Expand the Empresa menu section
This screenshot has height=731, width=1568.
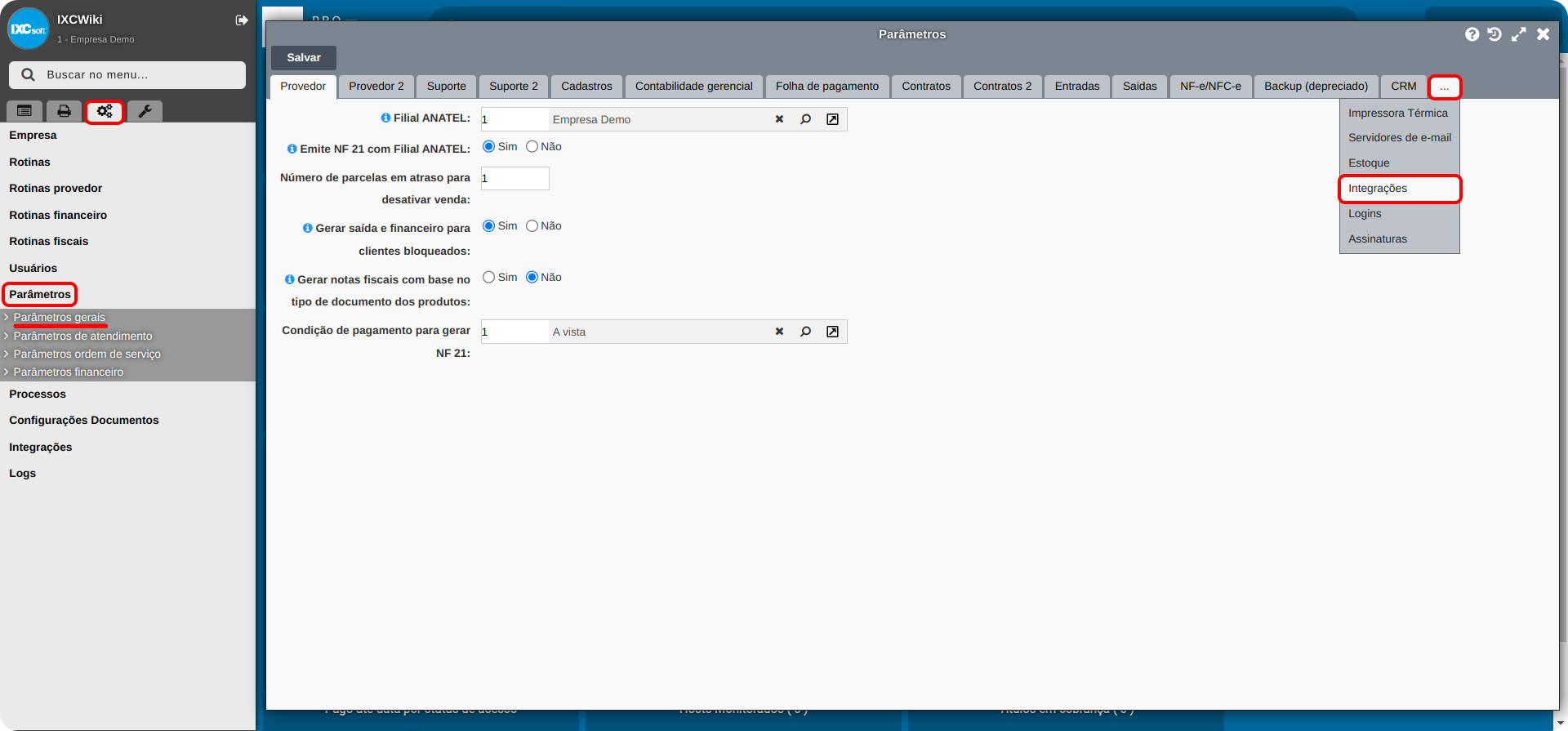coord(33,135)
